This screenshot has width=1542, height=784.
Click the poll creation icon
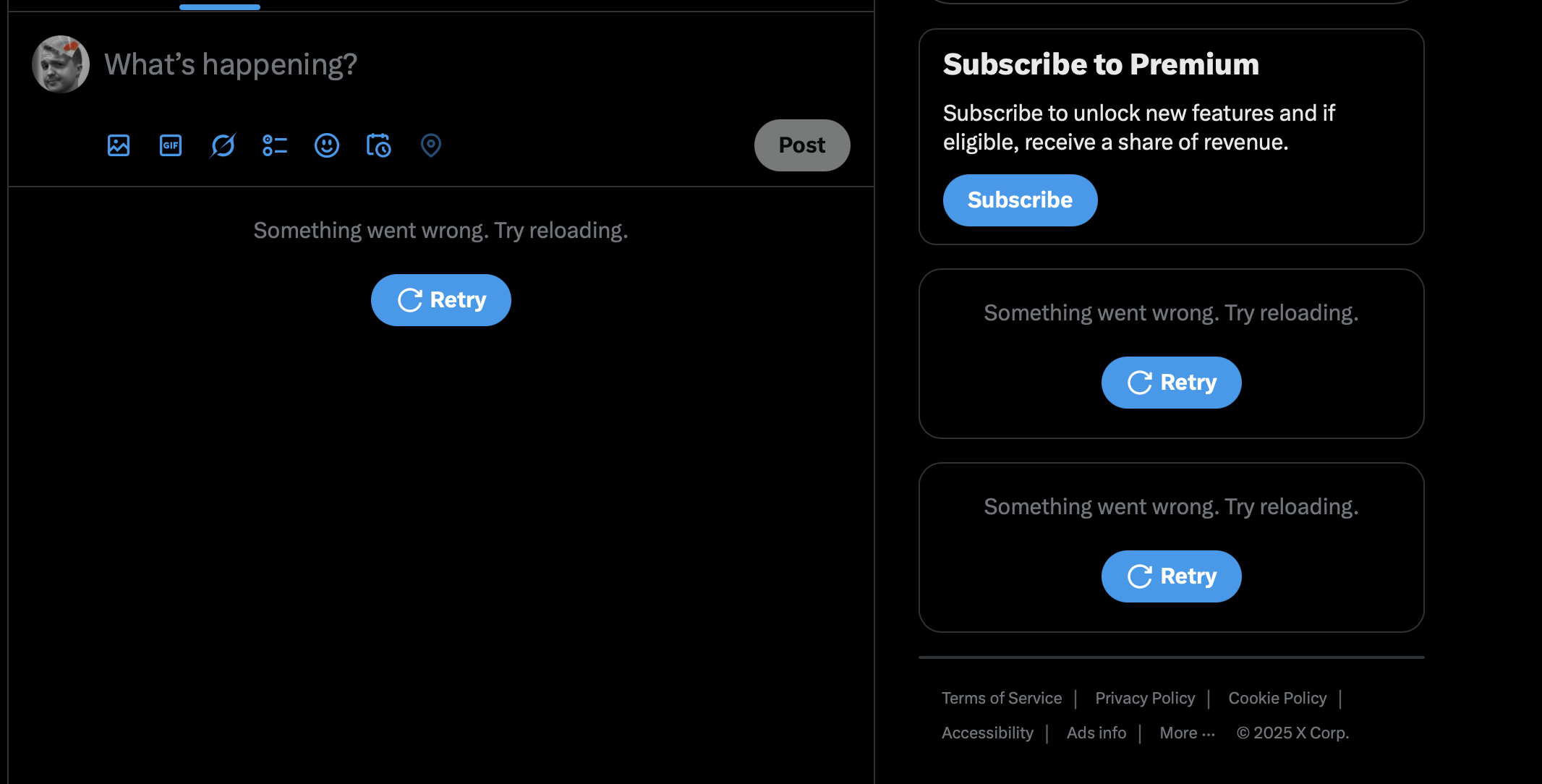click(274, 145)
